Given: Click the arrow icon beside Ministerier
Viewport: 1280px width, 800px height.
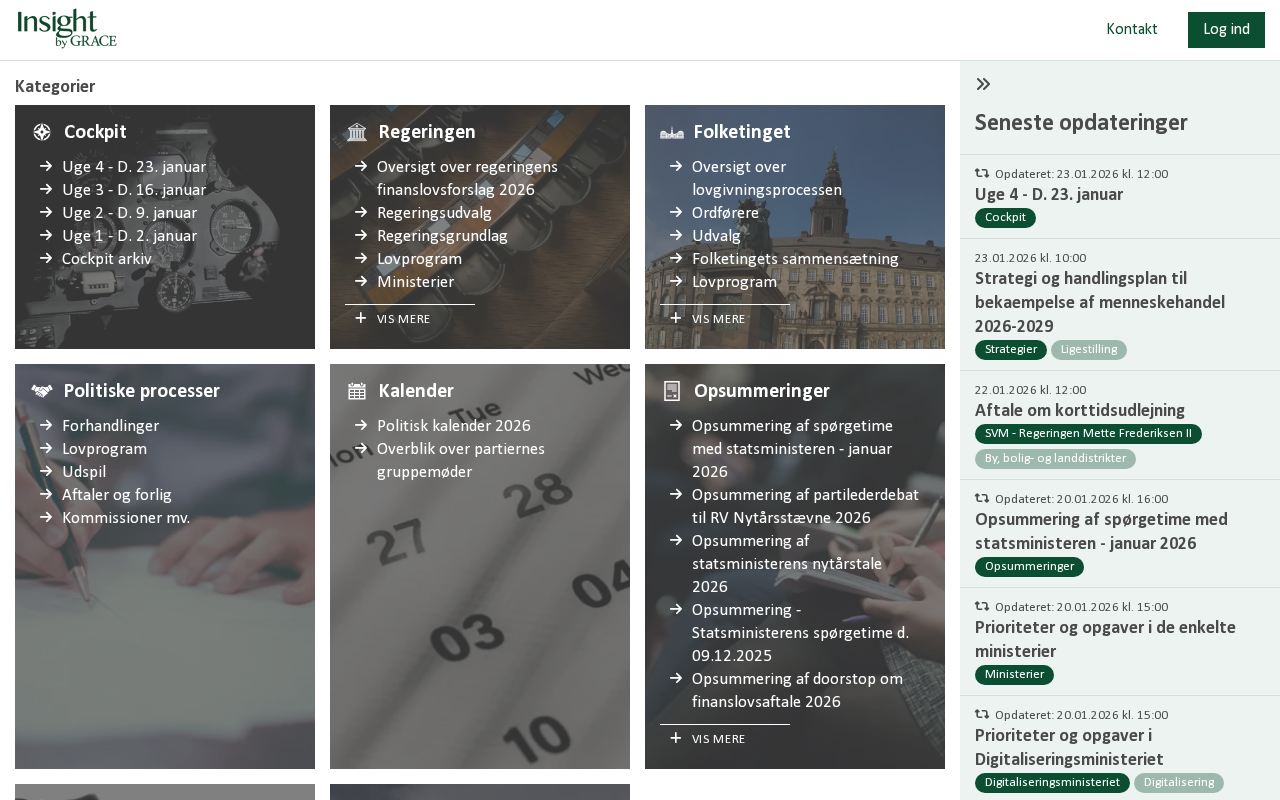Looking at the screenshot, I should [361, 281].
